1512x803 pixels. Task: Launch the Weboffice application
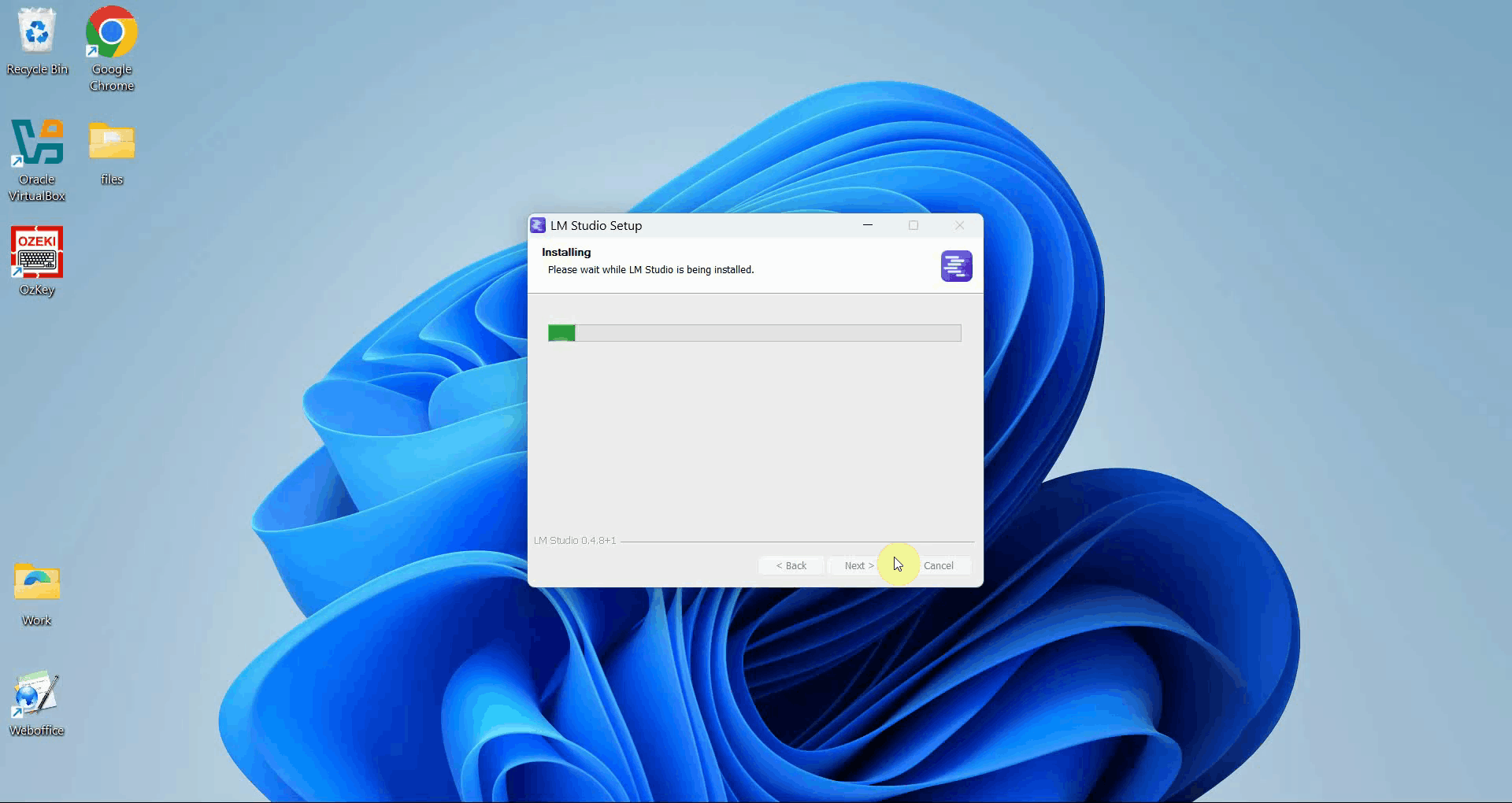pos(35,694)
